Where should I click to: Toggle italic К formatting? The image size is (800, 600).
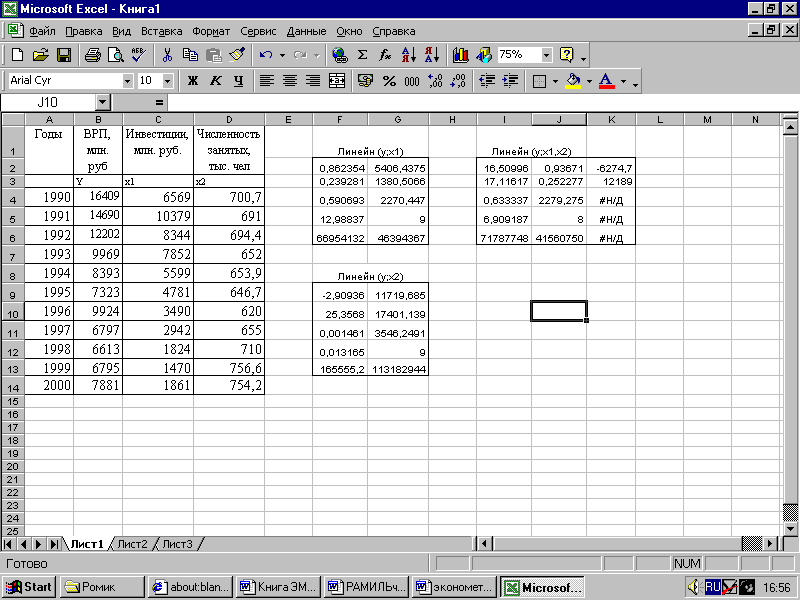(216, 81)
